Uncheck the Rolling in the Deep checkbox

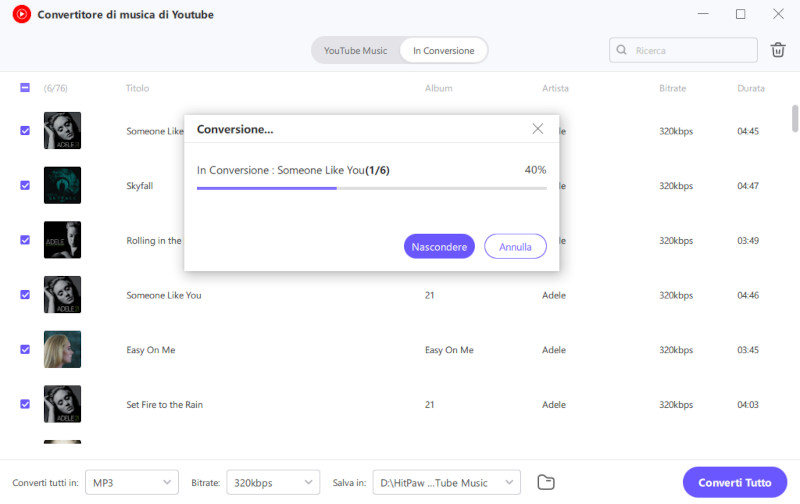(x=25, y=240)
